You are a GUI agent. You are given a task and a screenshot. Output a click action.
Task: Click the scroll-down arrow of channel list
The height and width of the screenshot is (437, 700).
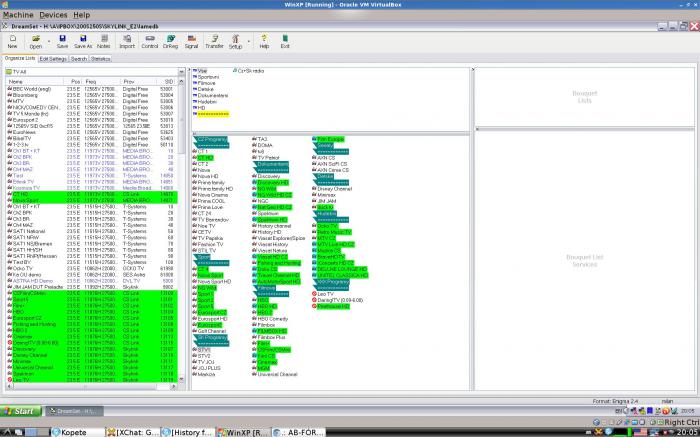(x=181, y=379)
